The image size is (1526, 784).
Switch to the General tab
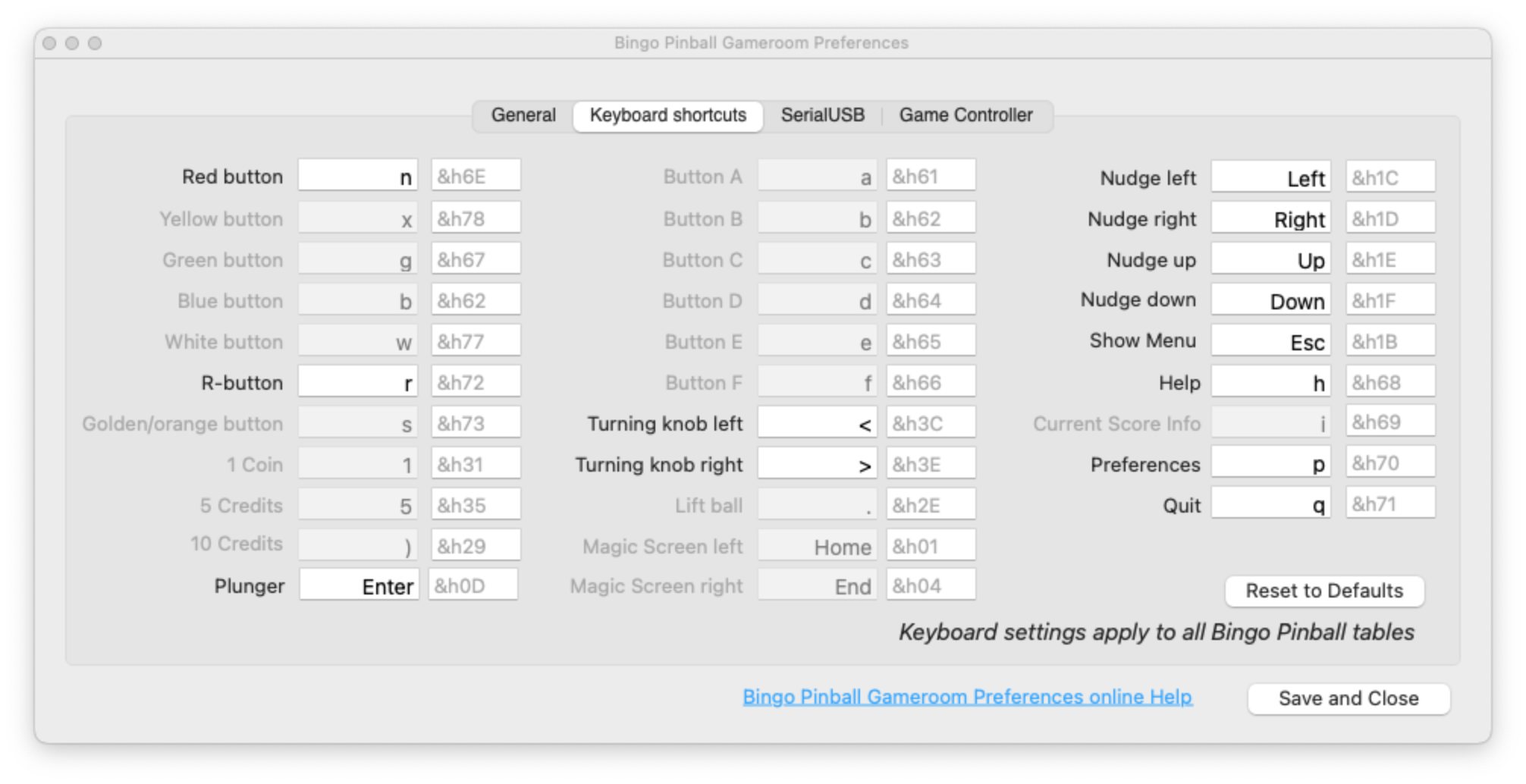(523, 115)
